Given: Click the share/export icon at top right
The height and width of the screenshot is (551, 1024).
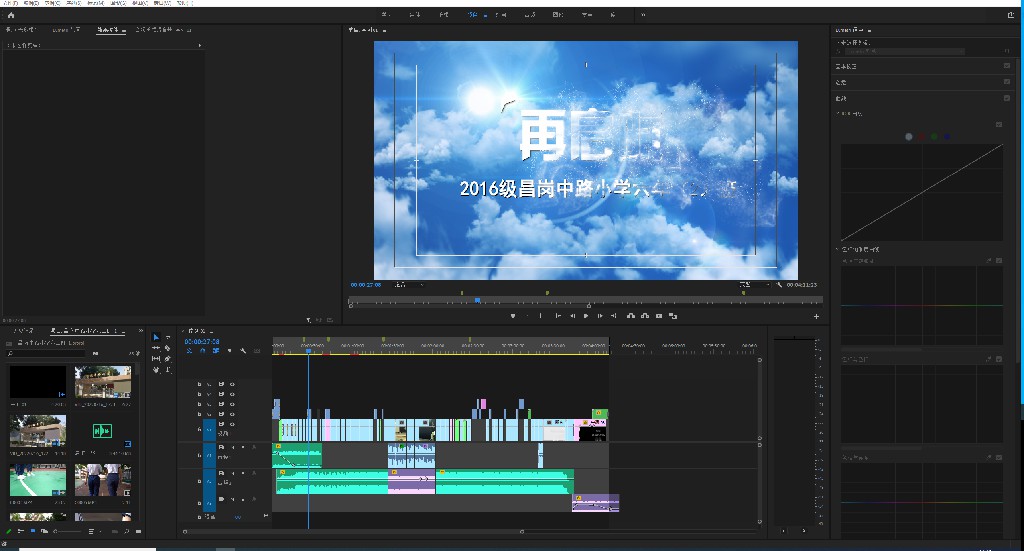Looking at the screenshot, I should 1011,15.
